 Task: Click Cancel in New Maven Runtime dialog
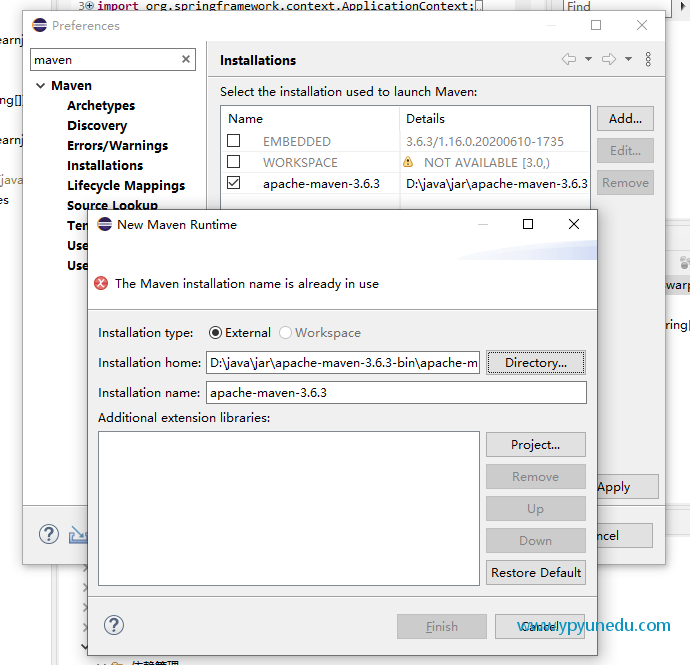click(540, 626)
